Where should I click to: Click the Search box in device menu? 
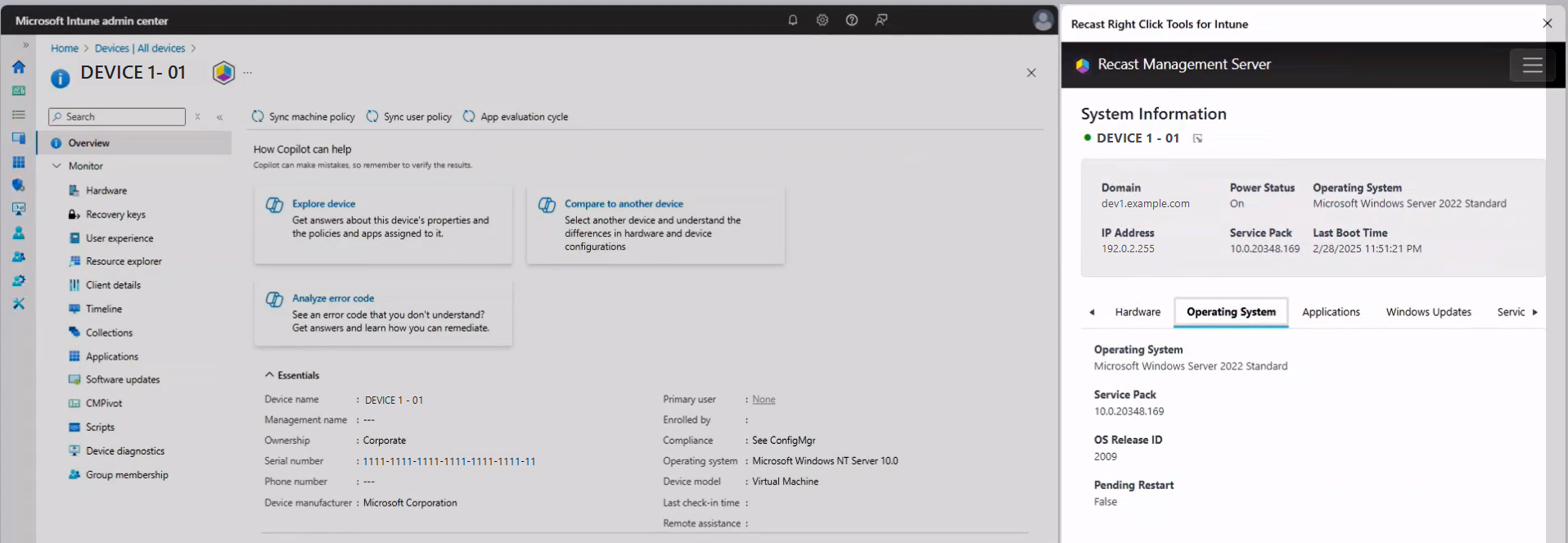[x=117, y=117]
